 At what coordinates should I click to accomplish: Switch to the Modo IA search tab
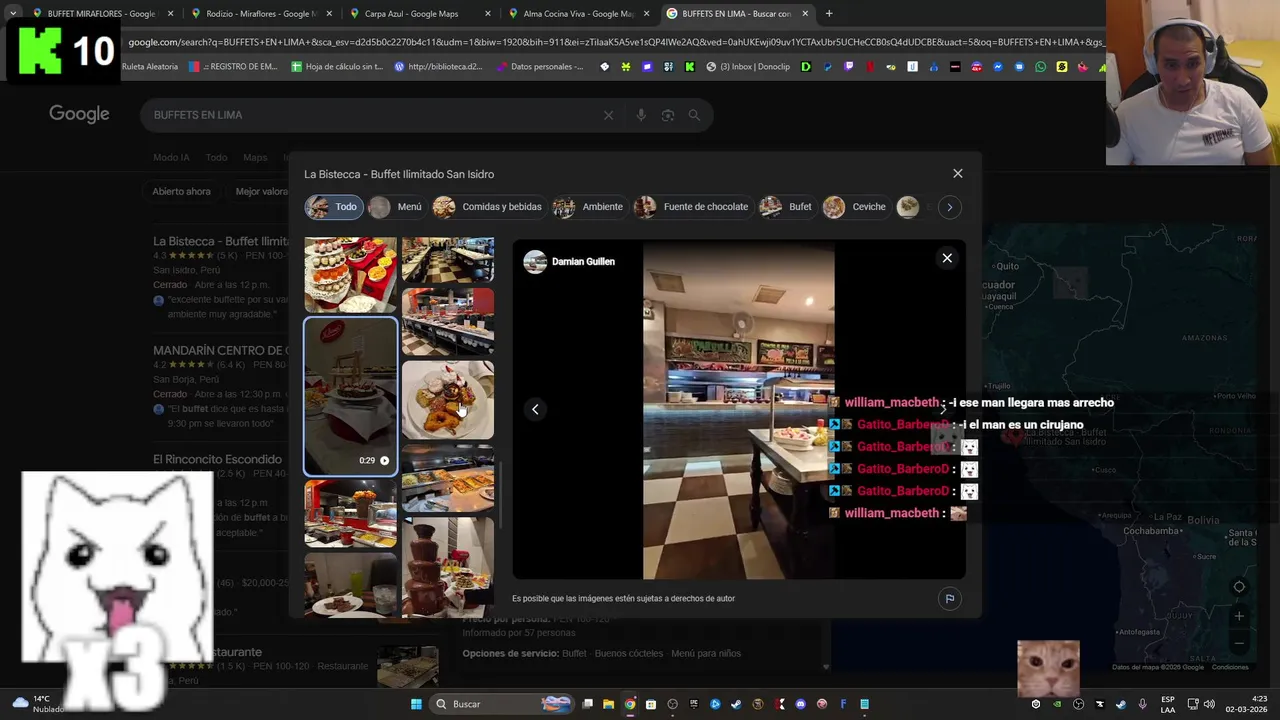171,157
